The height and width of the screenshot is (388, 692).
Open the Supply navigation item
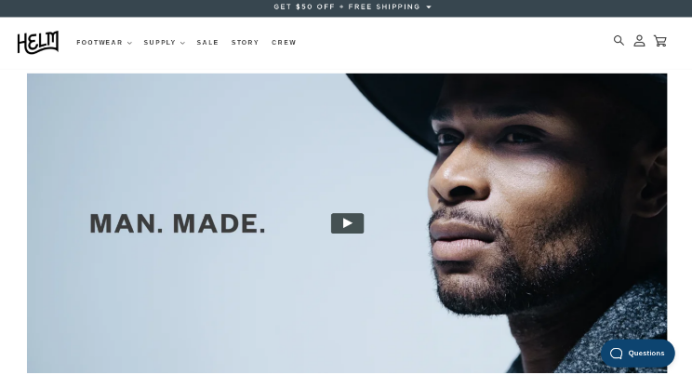[159, 42]
